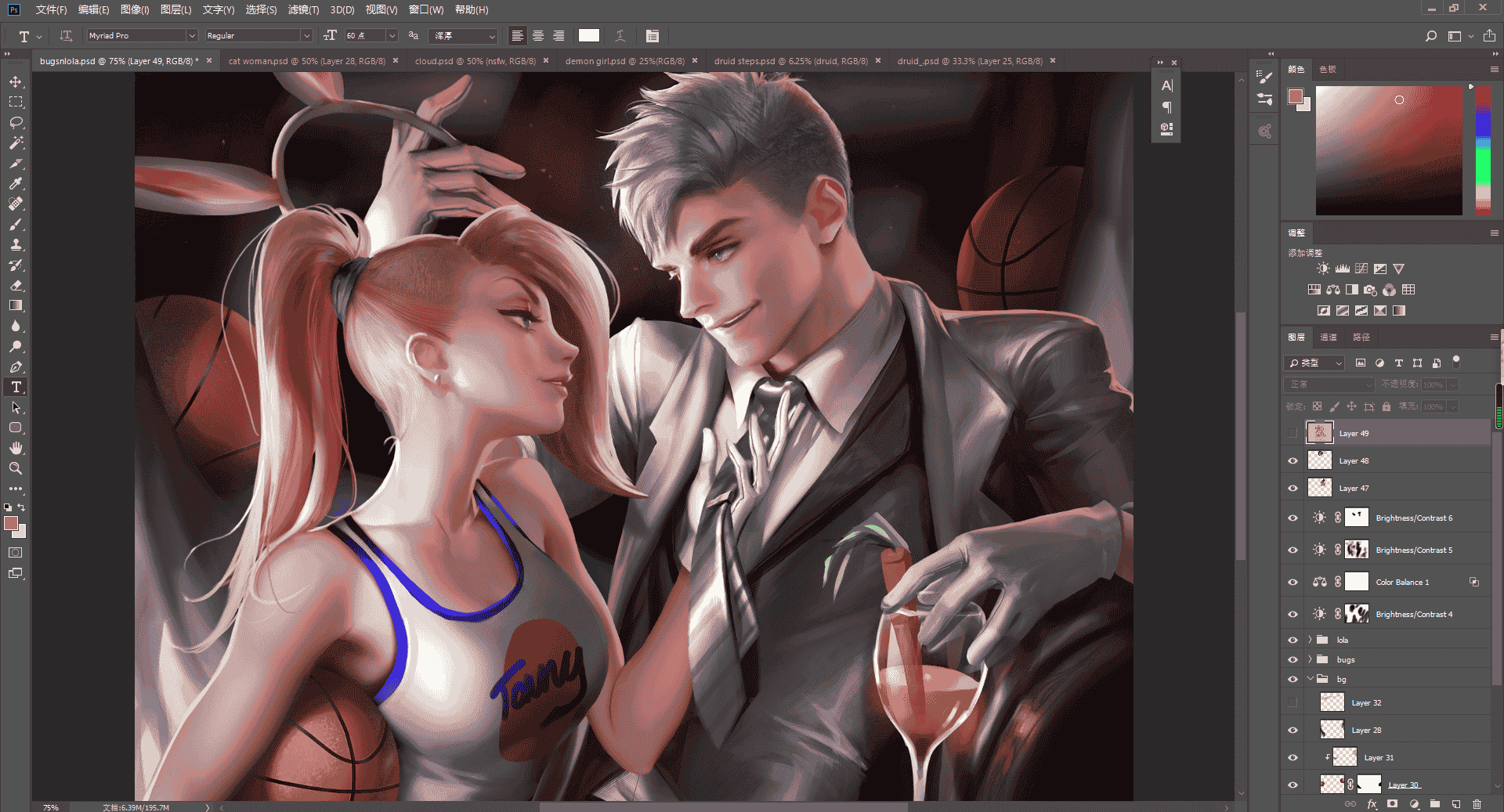Select the Eraser tool

[x=16, y=285]
